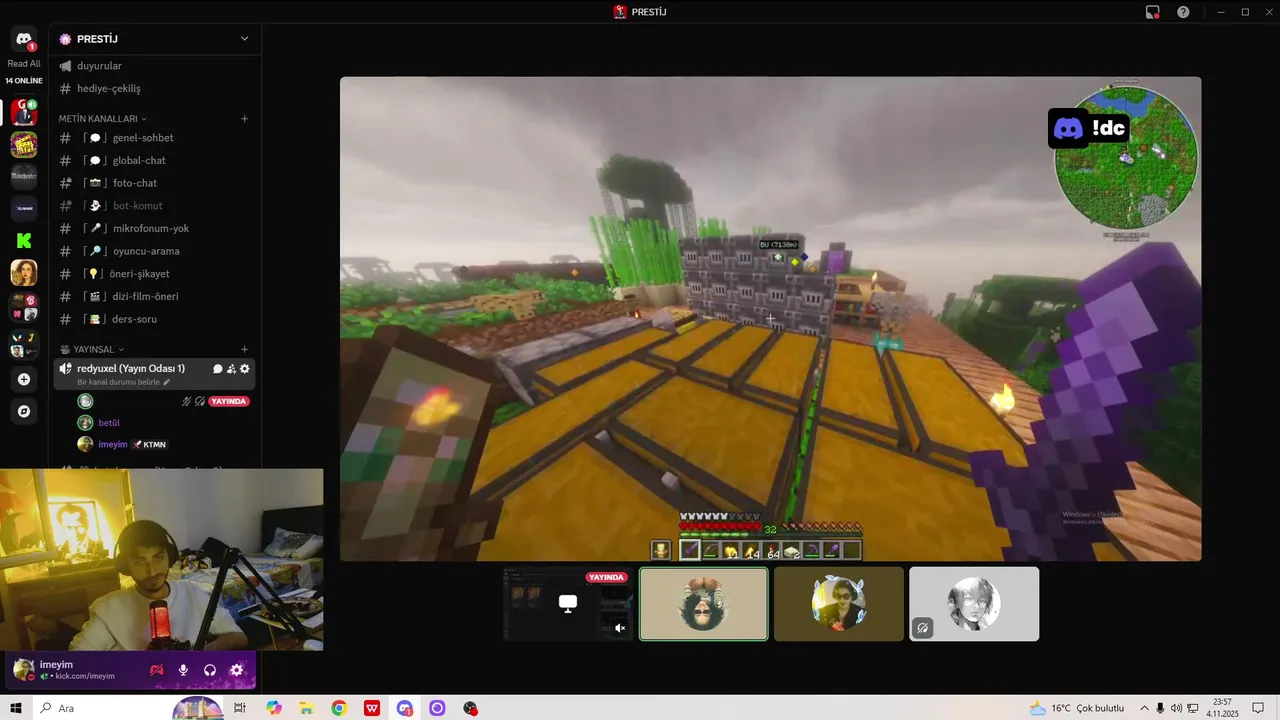Open Discord taskbar icon
1280x720 pixels.
point(405,708)
